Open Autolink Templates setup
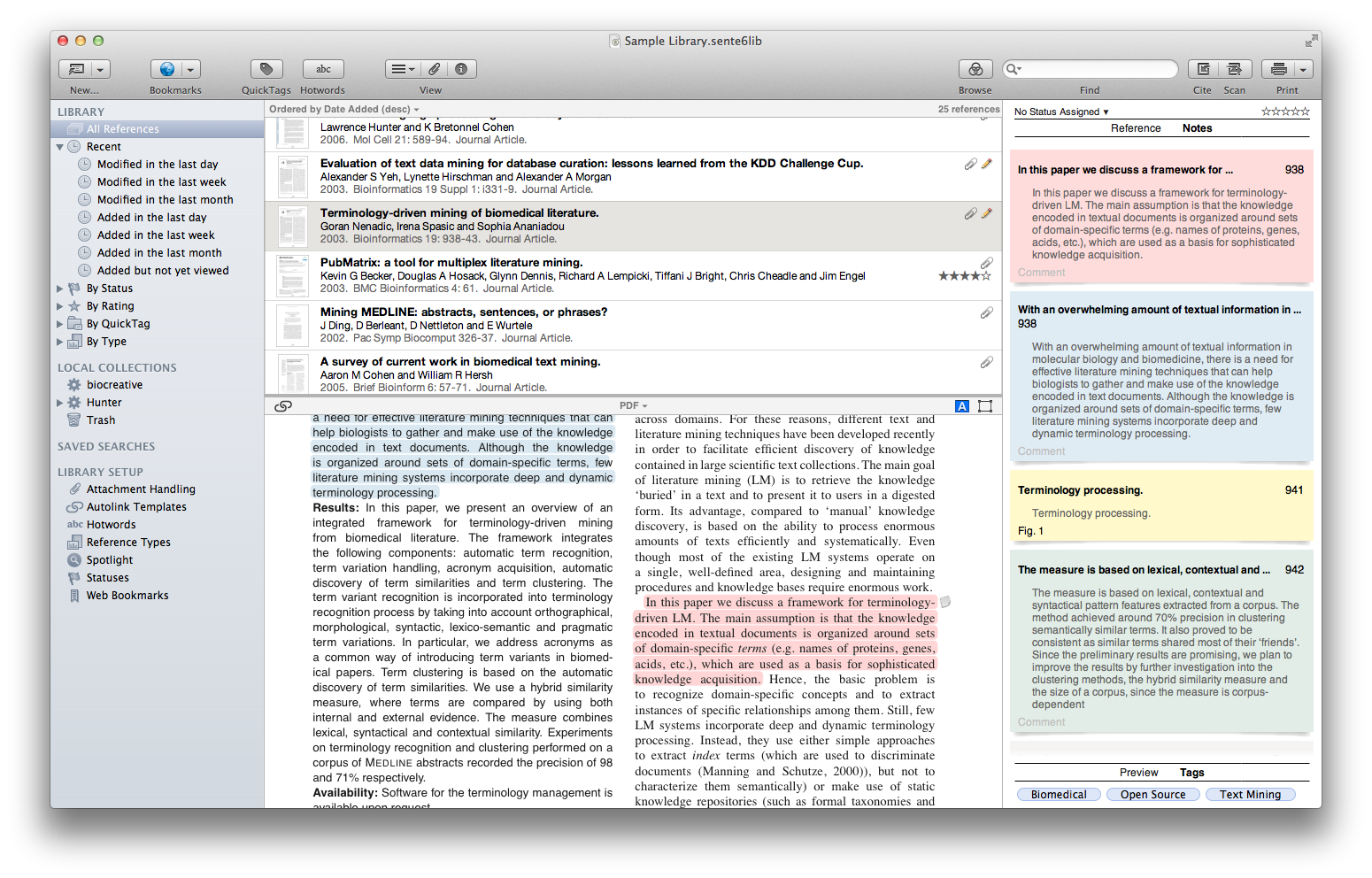 158,507
